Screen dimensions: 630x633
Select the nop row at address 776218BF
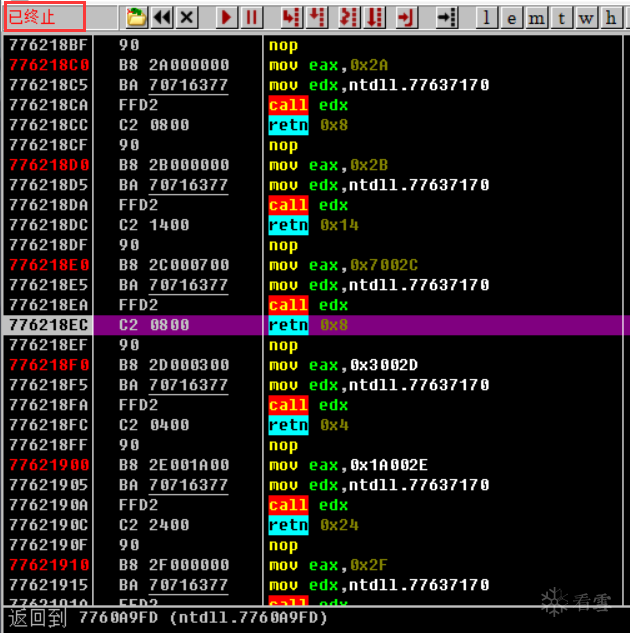(315, 45)
